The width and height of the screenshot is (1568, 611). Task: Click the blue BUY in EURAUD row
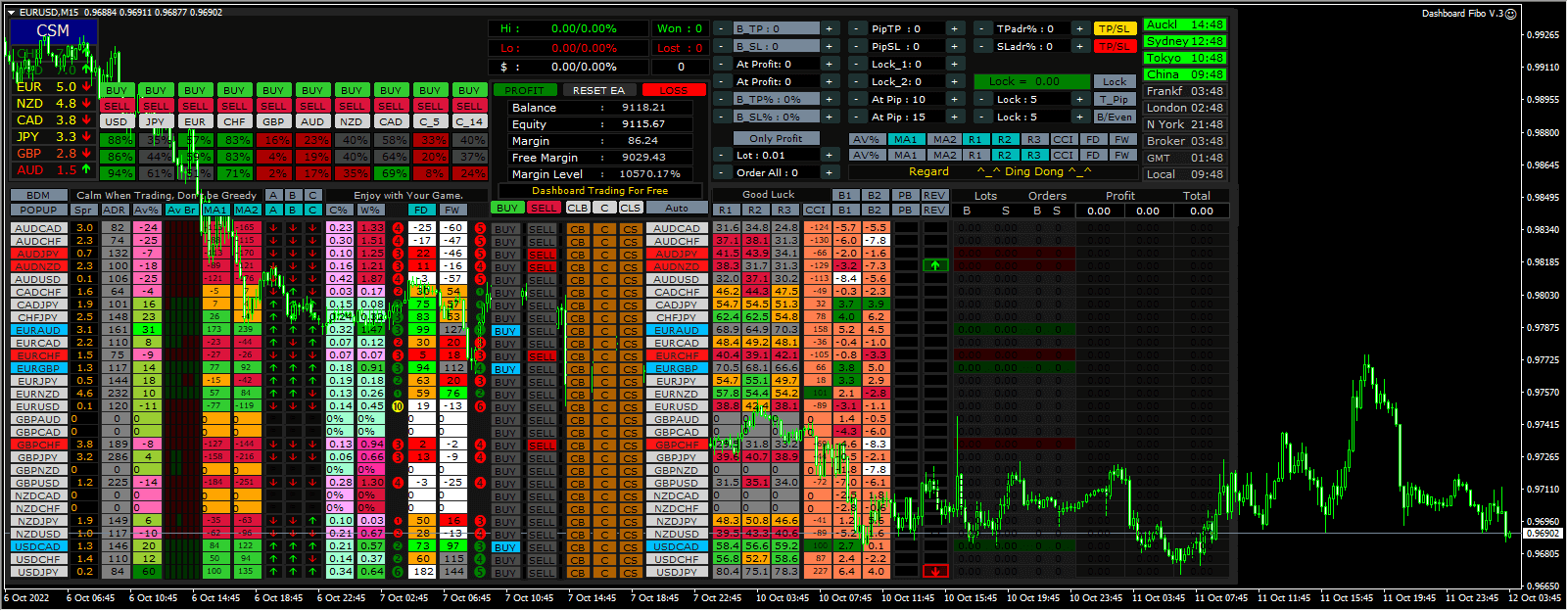[x=505, y=330]
